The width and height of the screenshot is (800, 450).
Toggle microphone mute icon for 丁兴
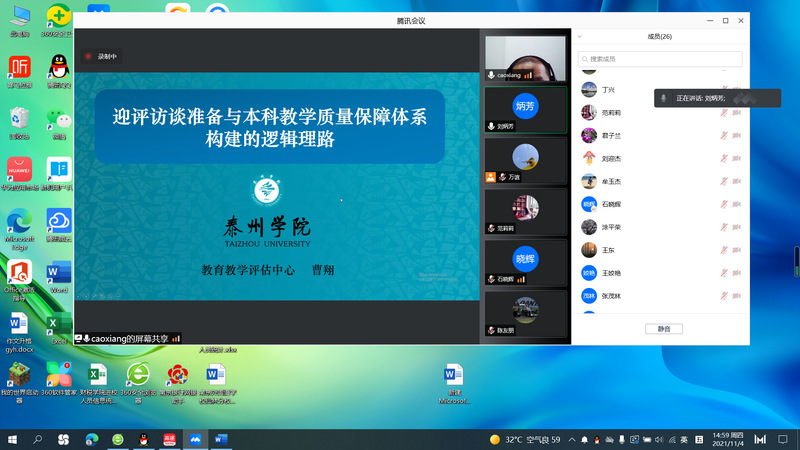click(x=724, y=90)
